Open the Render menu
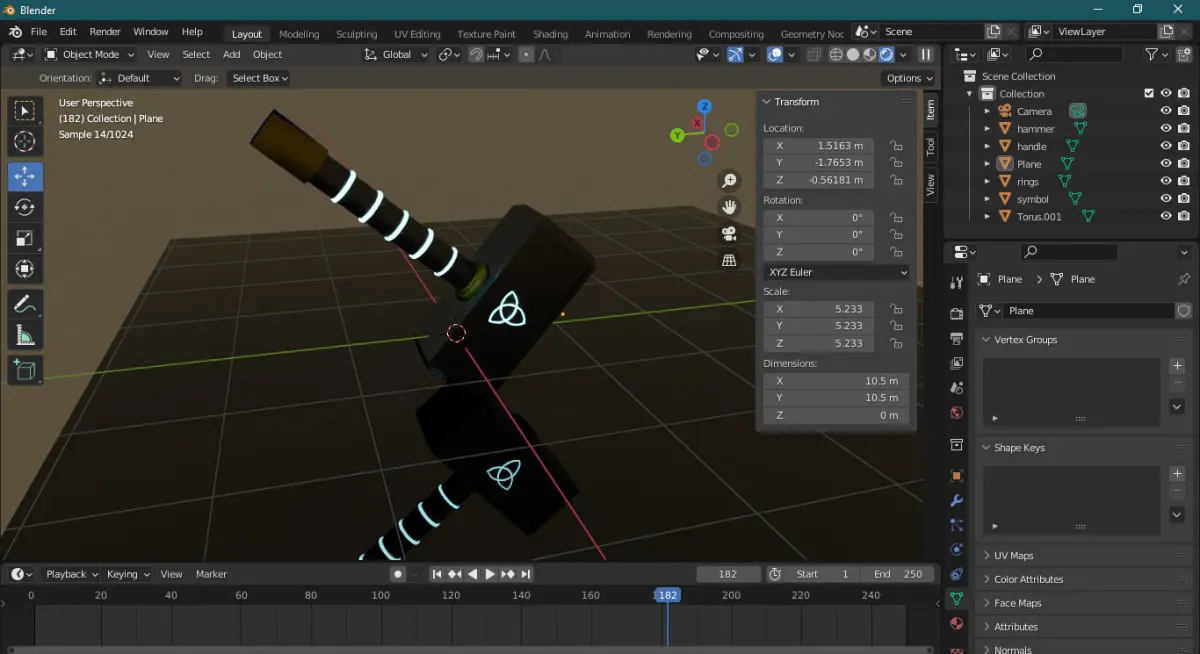 [105, 32]
